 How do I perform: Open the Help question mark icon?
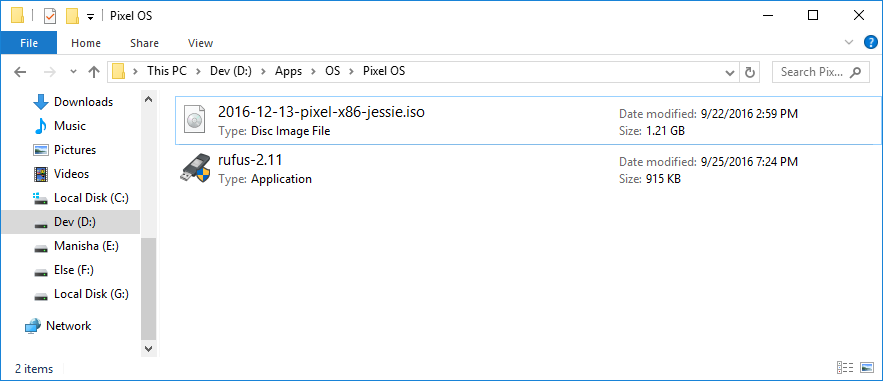pyautogui.click(x=871, y=42)
